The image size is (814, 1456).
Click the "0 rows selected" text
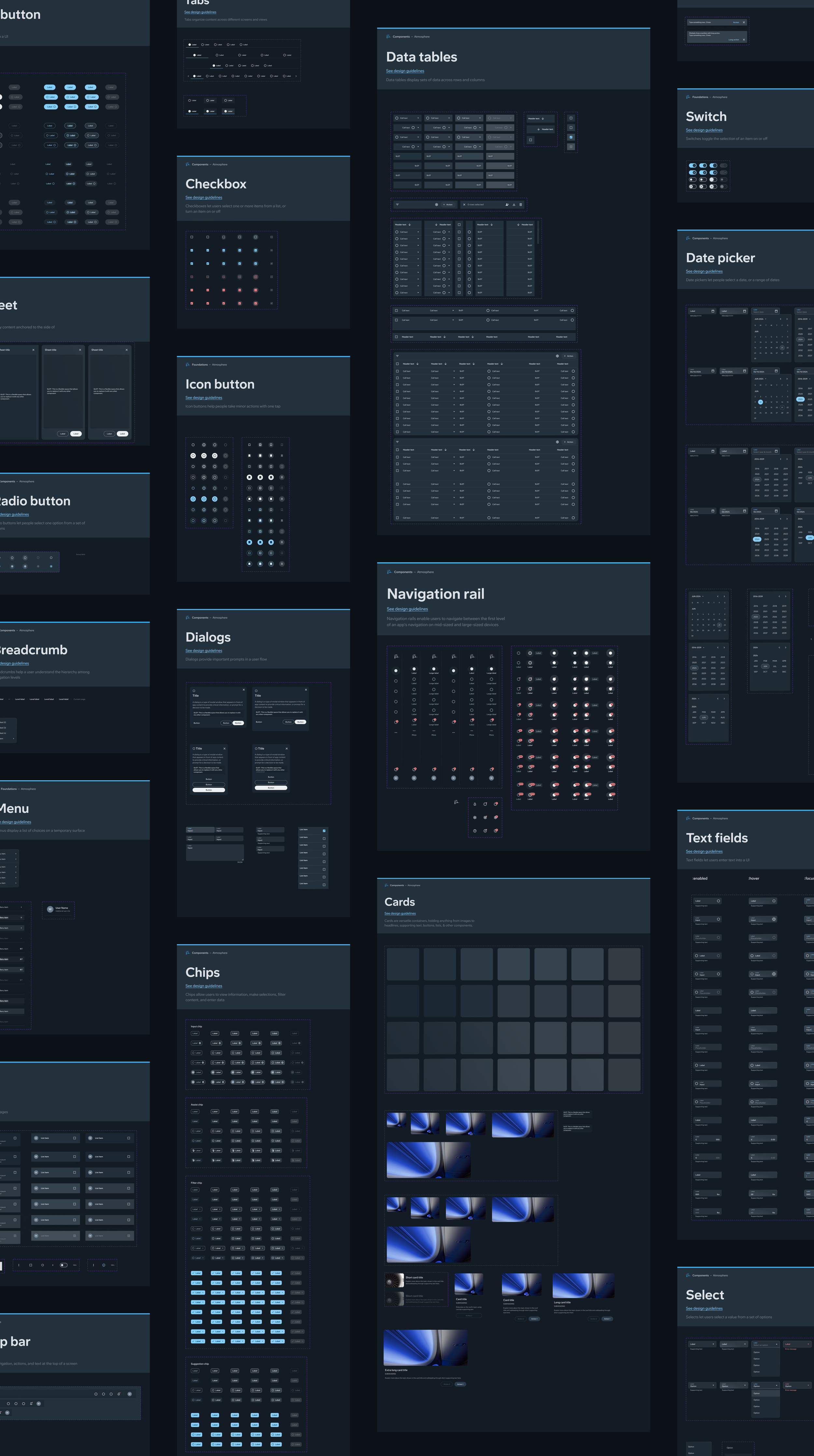click(x=475, y=205)
